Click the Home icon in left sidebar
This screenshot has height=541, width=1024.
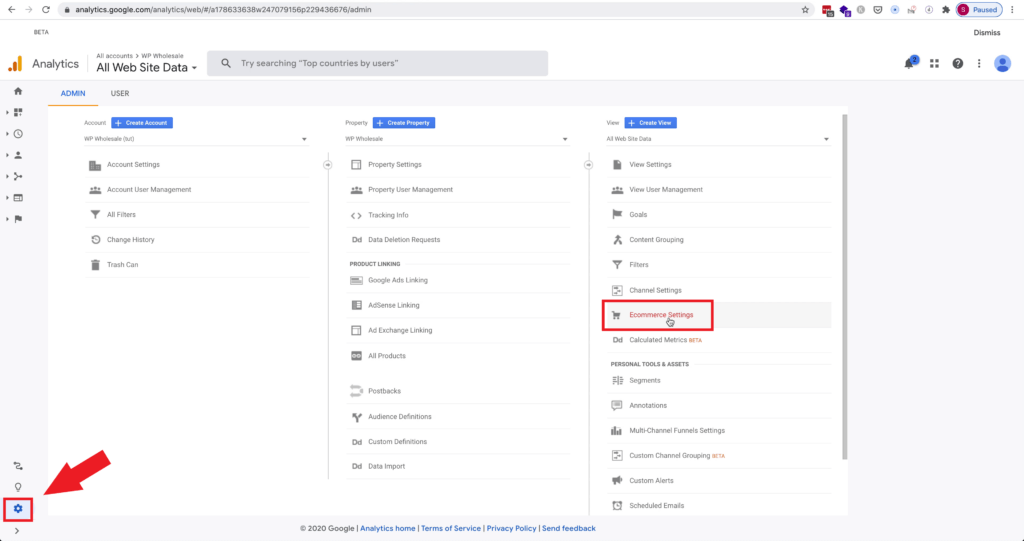tap(18, 91)
